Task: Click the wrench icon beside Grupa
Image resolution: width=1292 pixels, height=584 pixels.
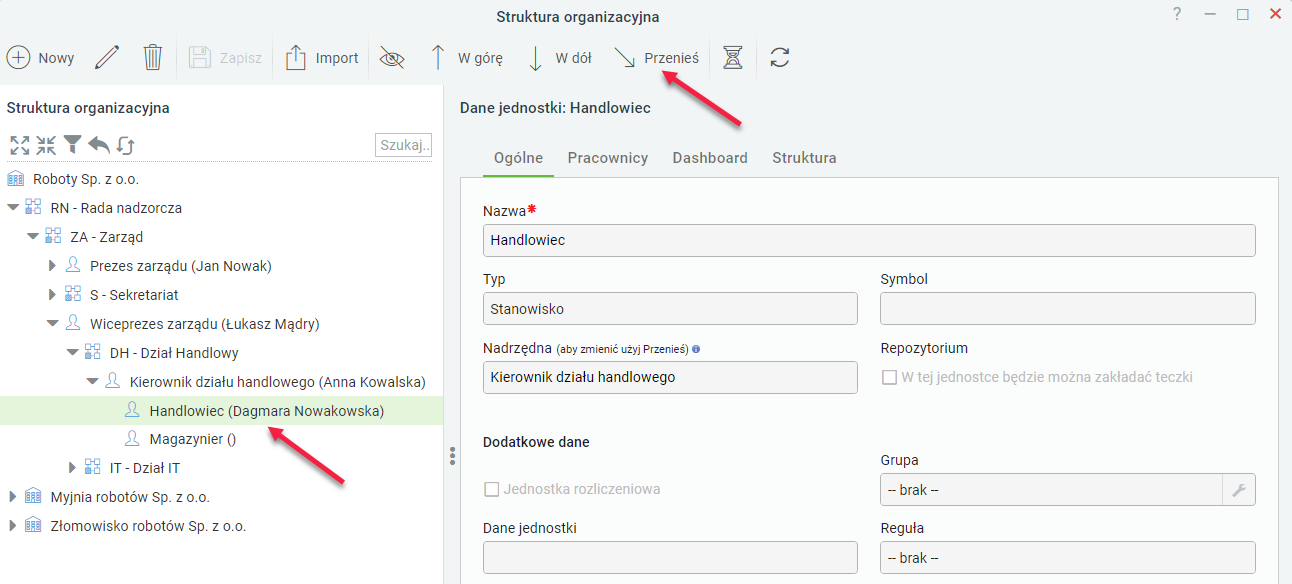Action: pyautogui.click(x=1238, y=490)
